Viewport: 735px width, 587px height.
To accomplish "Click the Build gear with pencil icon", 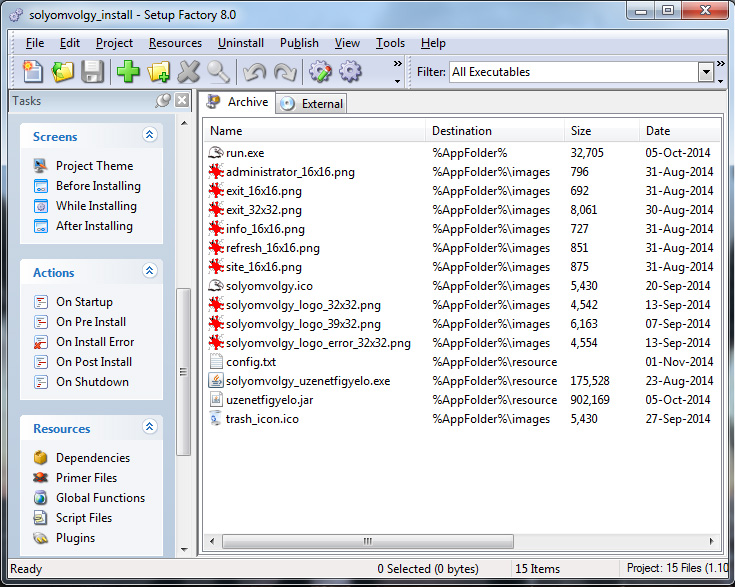I will 320,72.
